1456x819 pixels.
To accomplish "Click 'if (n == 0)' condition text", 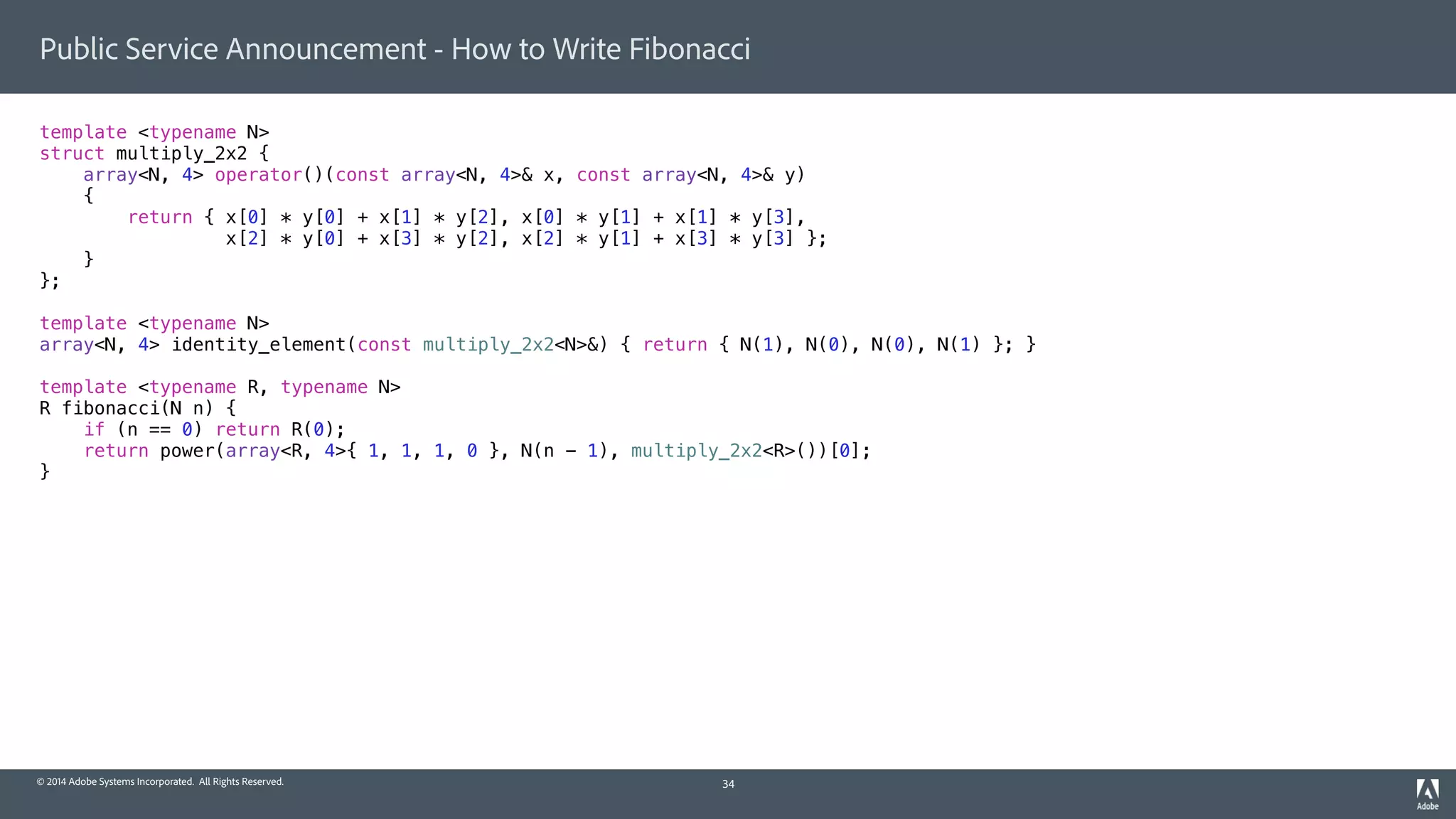I will [143, 429].
